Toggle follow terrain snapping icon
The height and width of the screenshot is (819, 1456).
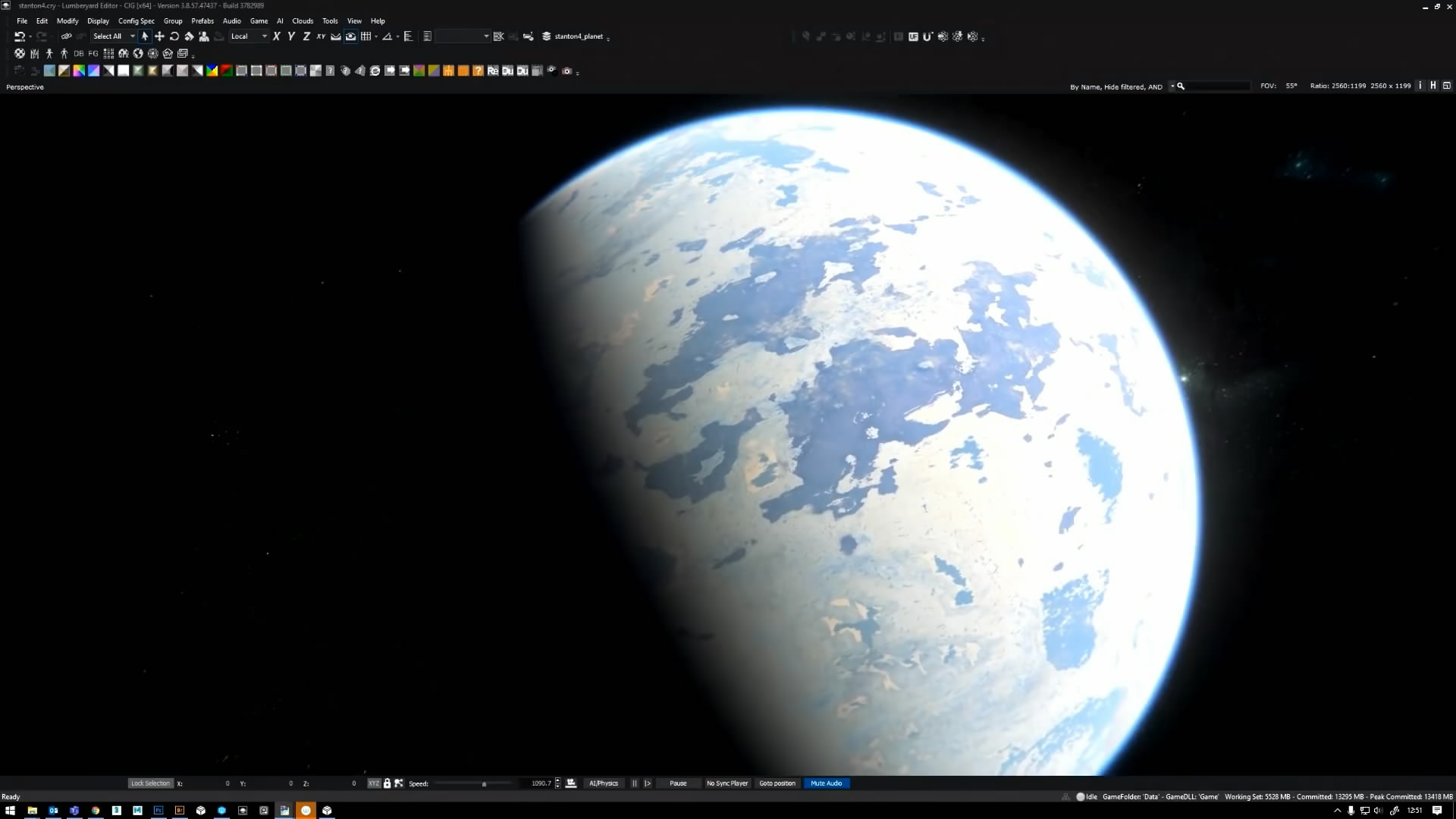336,36
